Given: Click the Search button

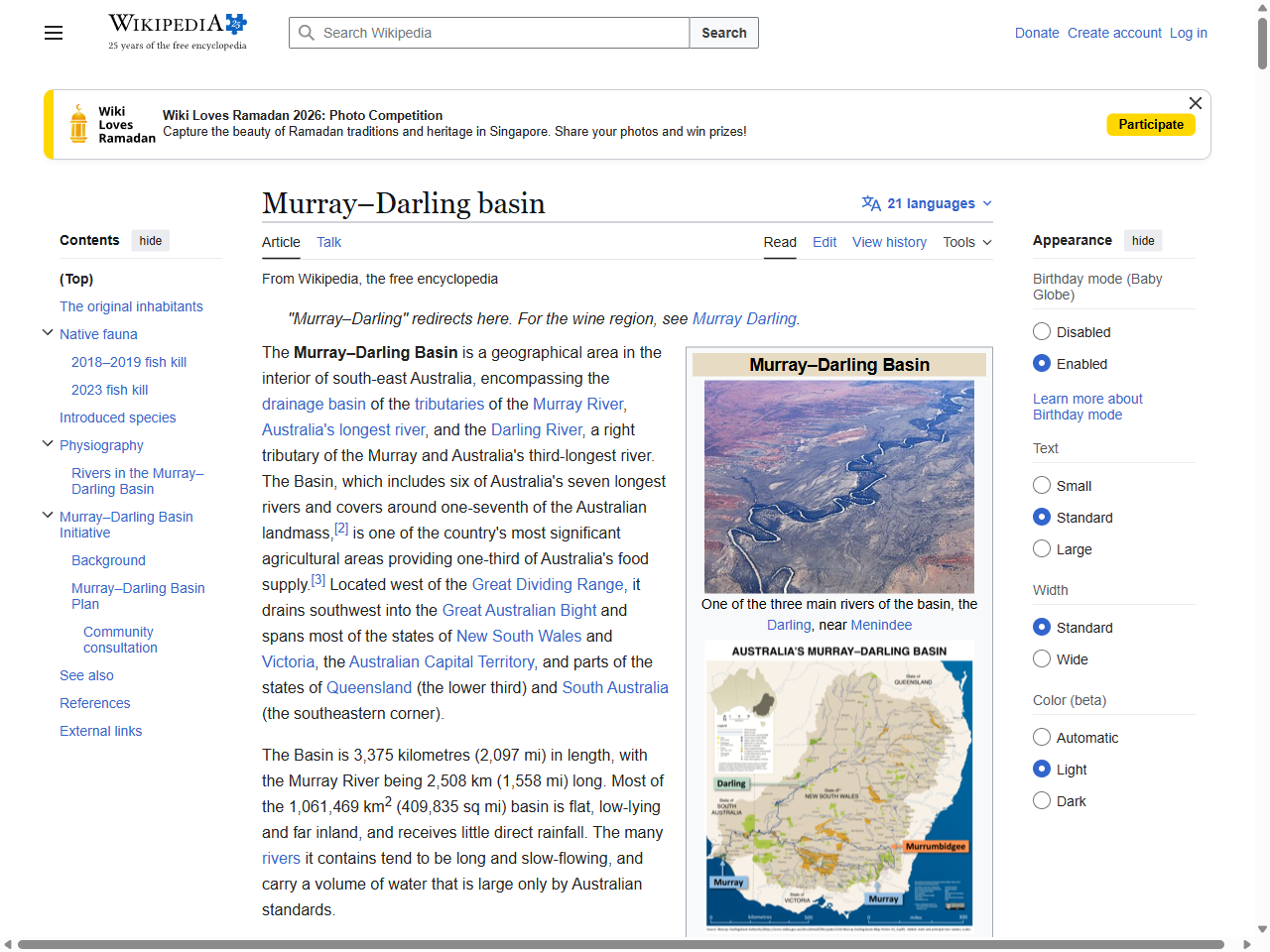Looking at the screenshot, I should pos(724,33).
